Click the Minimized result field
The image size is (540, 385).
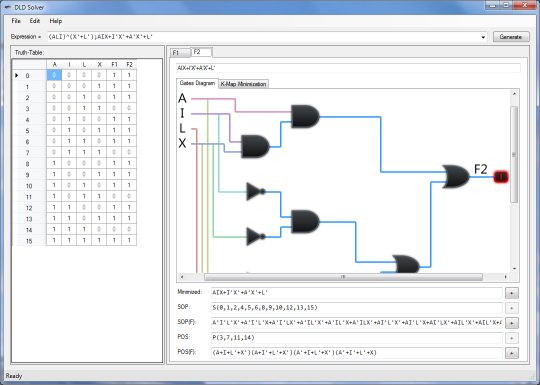point(357,293)
